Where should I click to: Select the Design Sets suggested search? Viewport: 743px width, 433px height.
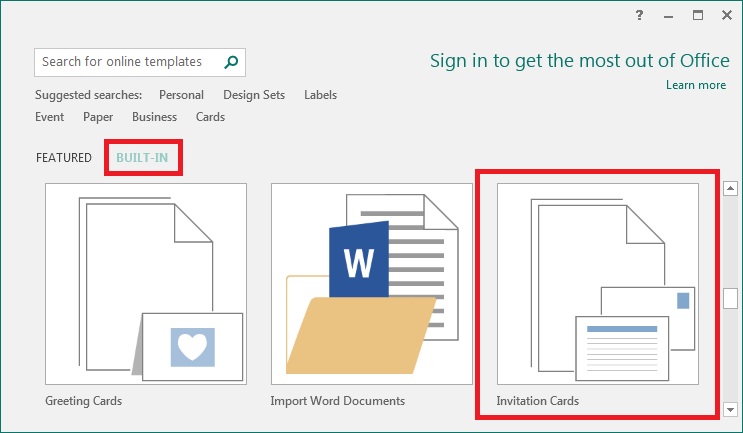click(254, 95)
